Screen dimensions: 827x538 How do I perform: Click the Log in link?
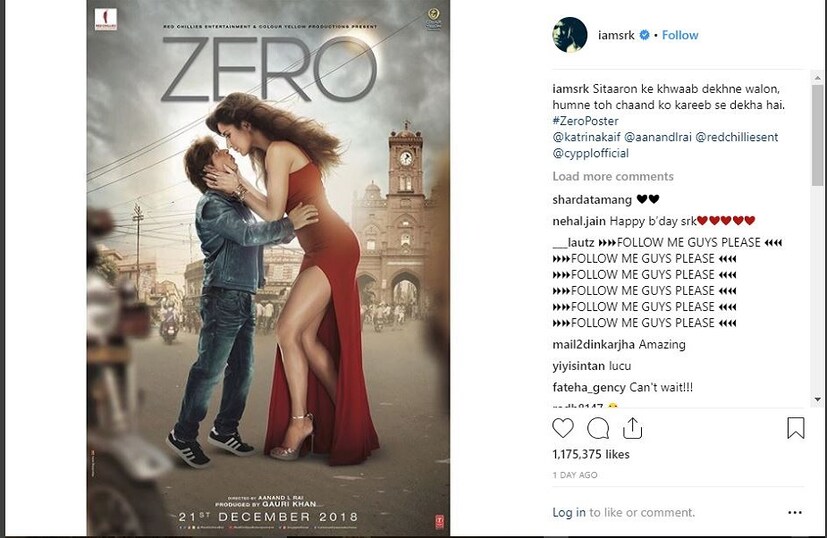tap(569, 512)
